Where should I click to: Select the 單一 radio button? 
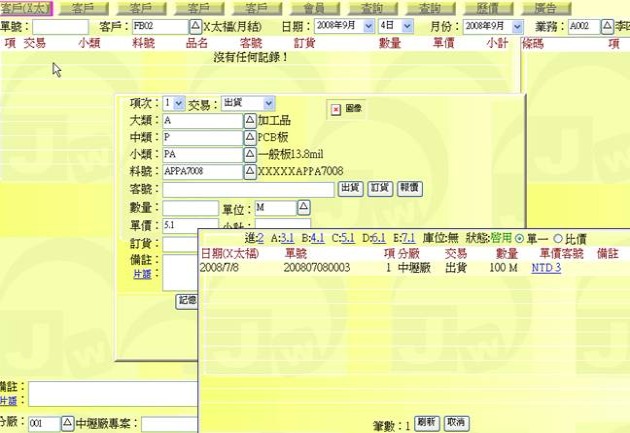click(519, 238)
